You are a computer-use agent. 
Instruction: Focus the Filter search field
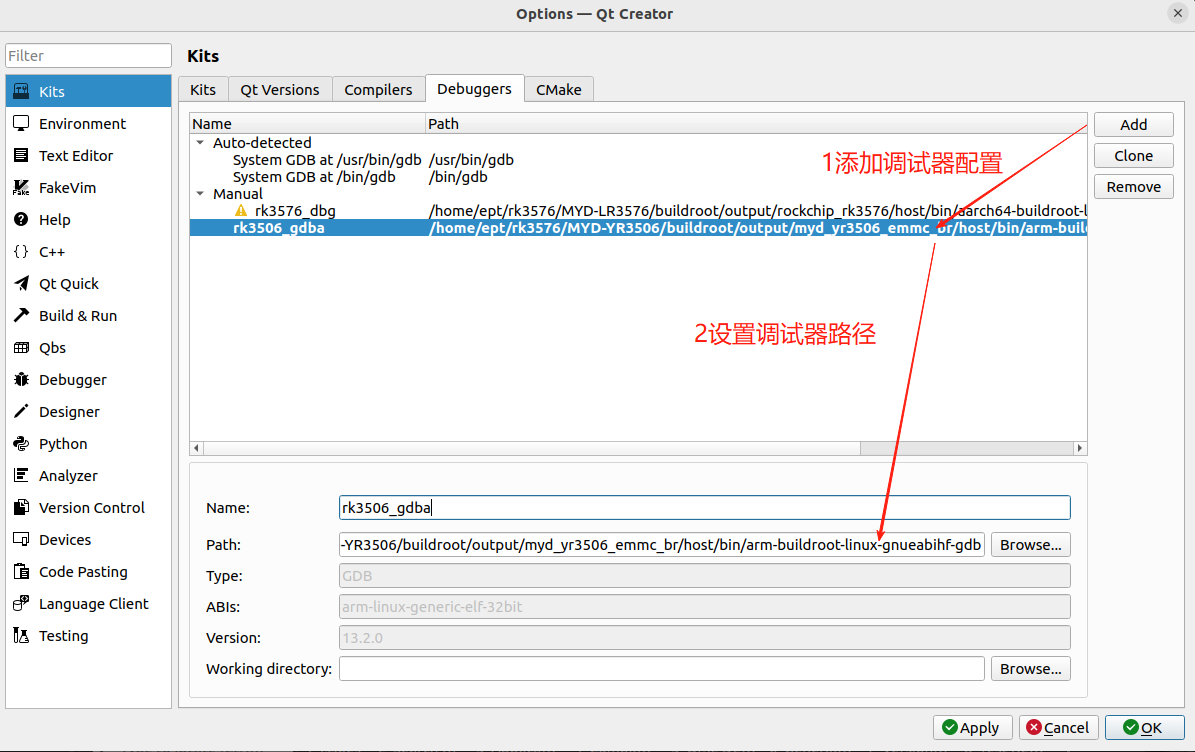point(88,56)
